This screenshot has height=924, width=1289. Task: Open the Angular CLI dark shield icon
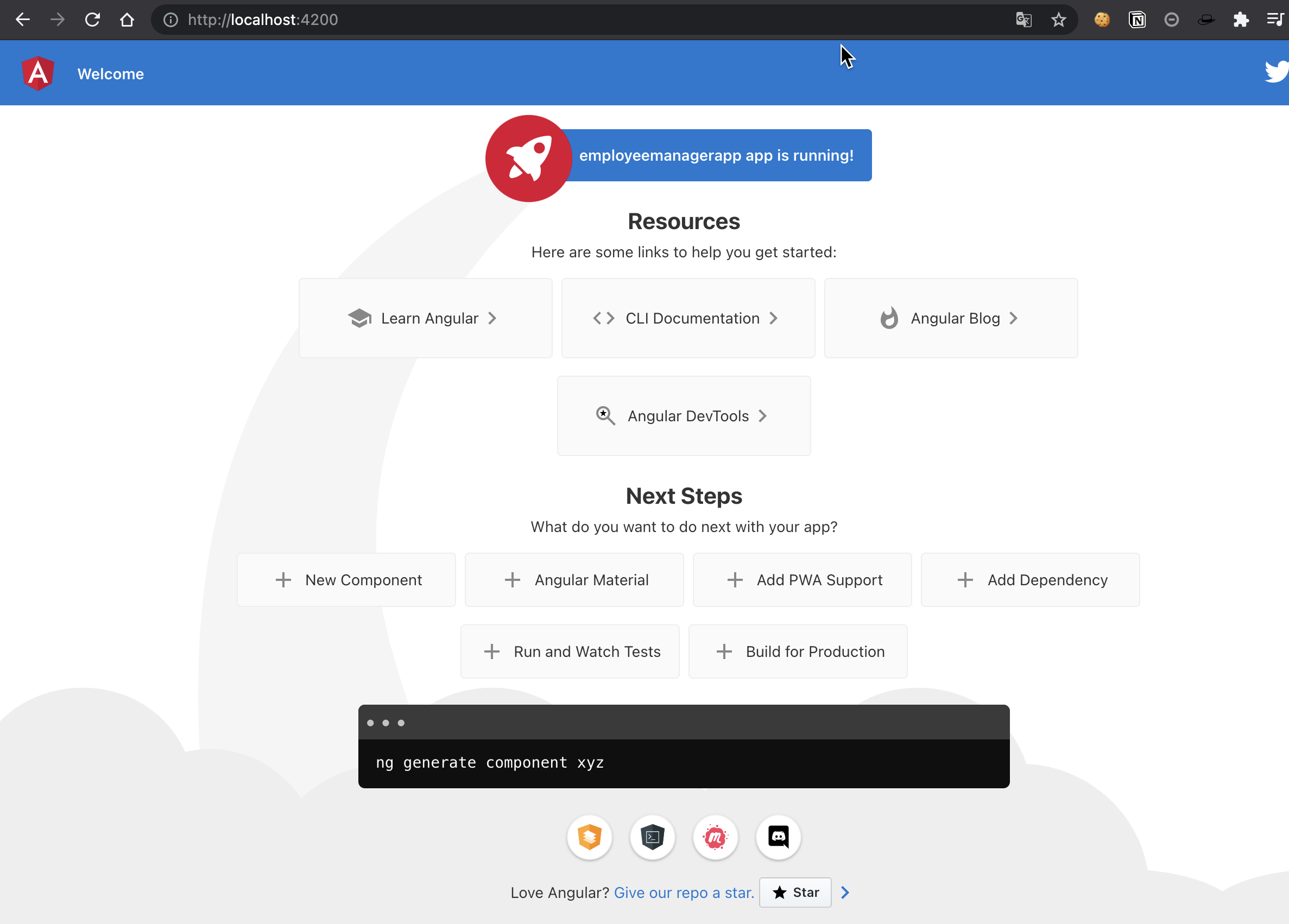(x=653, y=837)
